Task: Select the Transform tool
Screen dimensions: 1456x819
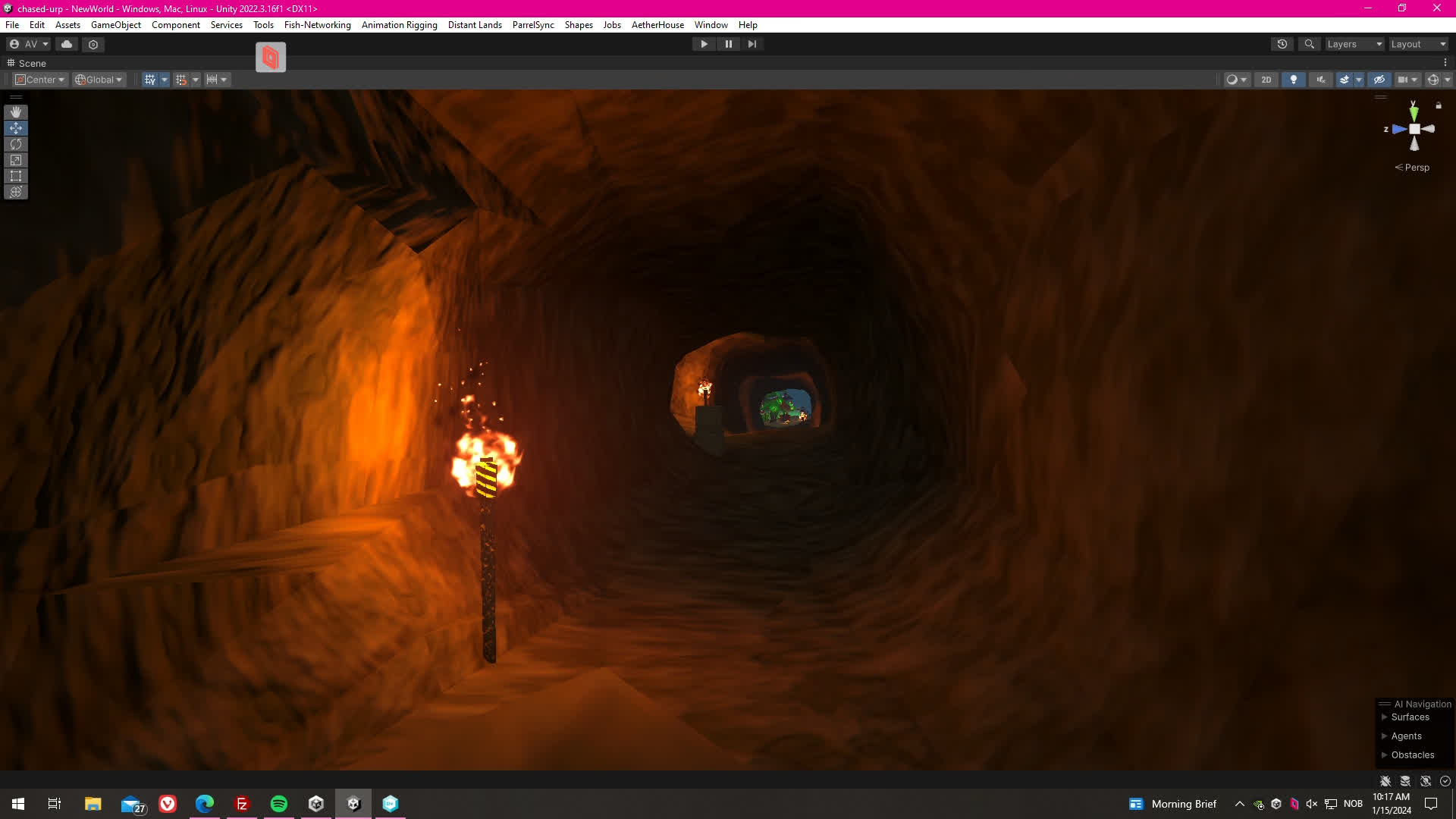Action: coord(16,192)
